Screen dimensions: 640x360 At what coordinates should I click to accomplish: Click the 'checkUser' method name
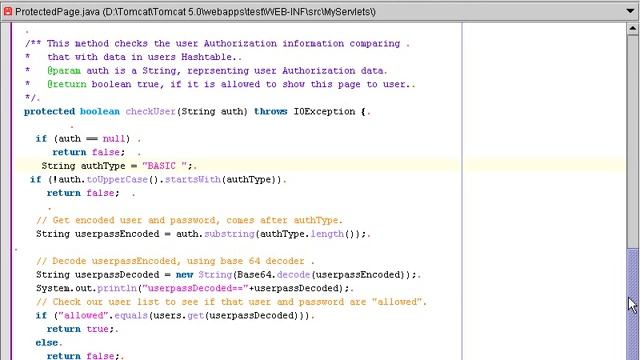pyautogui.click(x=150, y=111)
